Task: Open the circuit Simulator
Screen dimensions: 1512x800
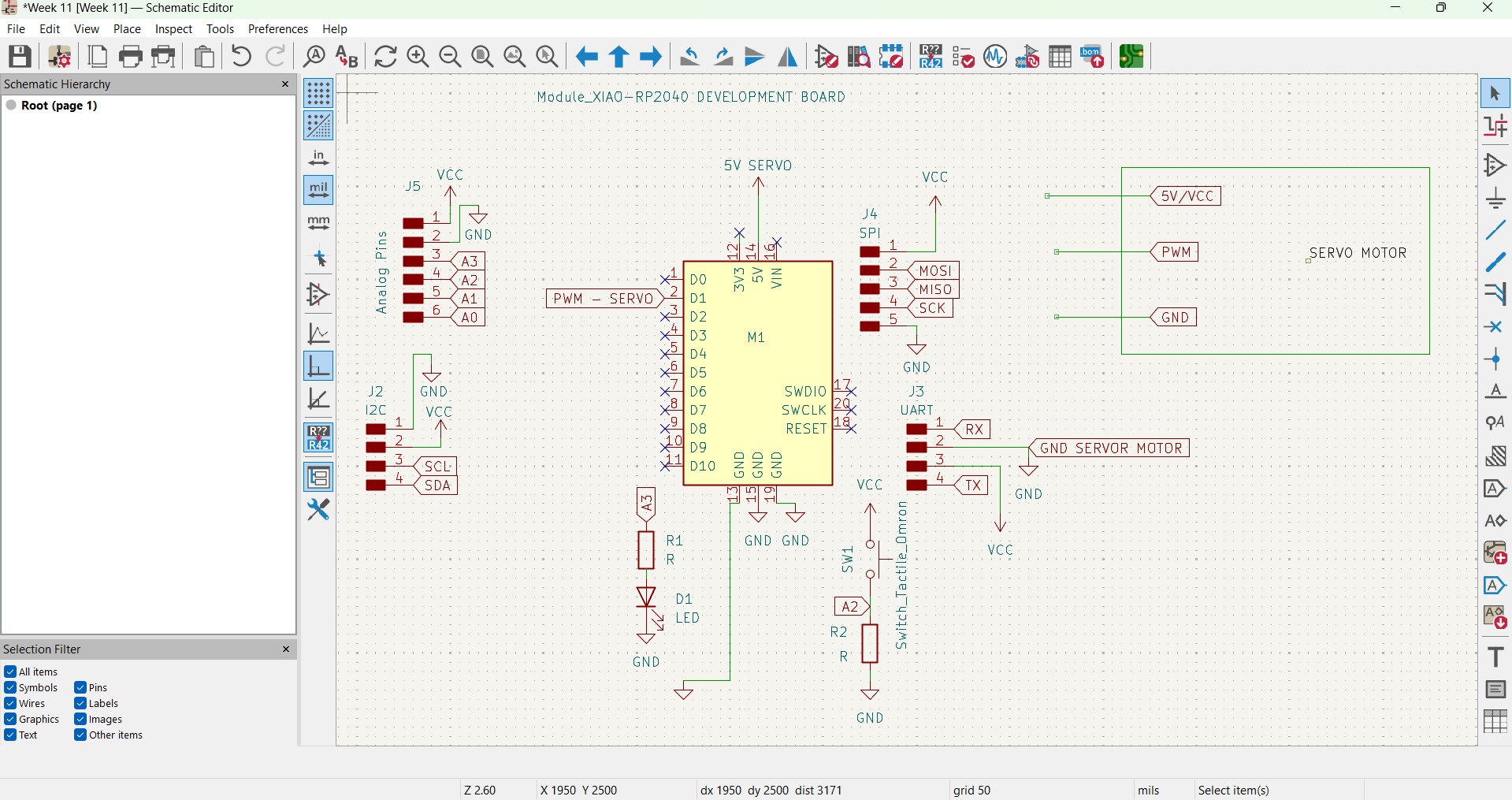Action: coord(995,56)
